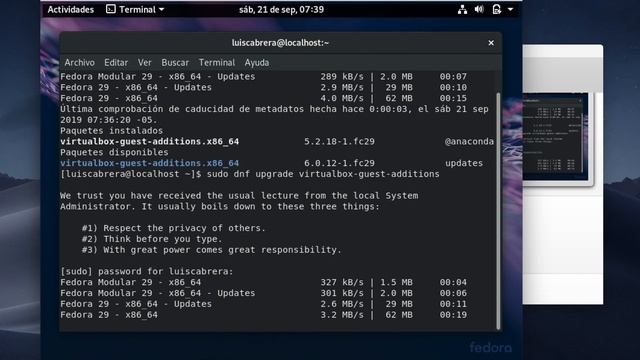The image size is (640, 360).
Task: Click the 289 kB/s download speed value
Action: [342, 77]
